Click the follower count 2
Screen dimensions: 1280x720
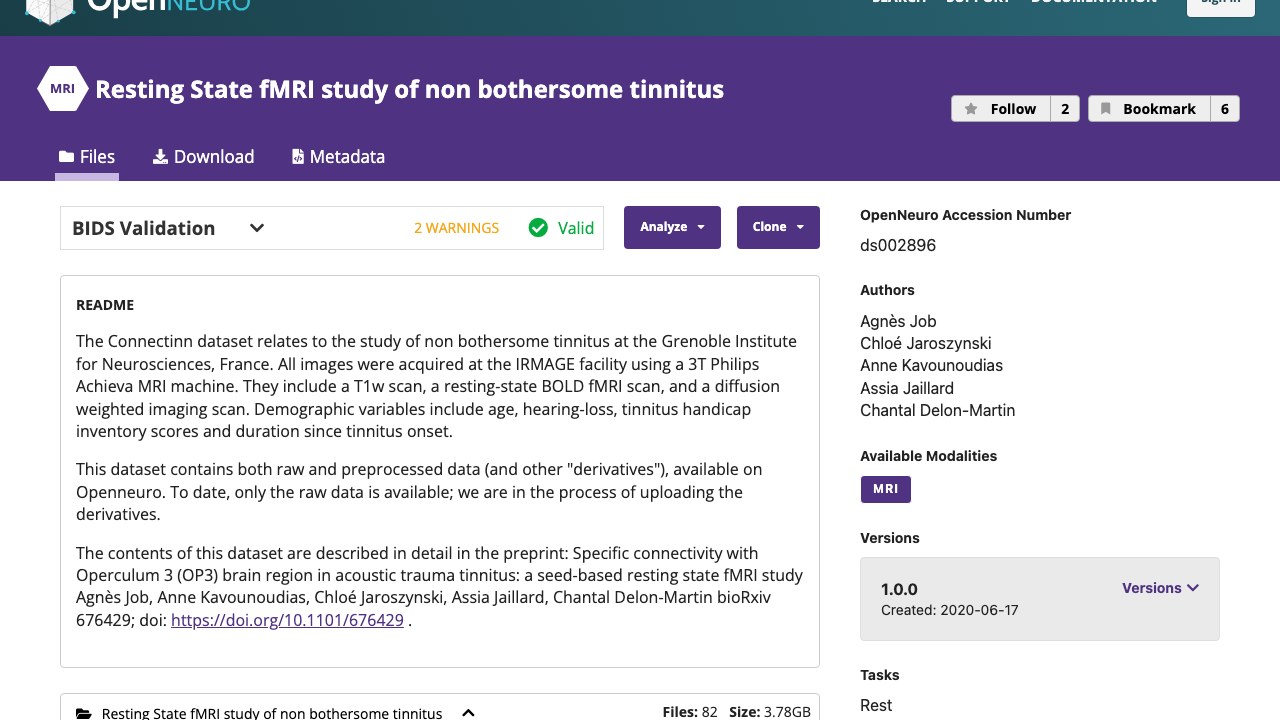[x=1065, y=109]
